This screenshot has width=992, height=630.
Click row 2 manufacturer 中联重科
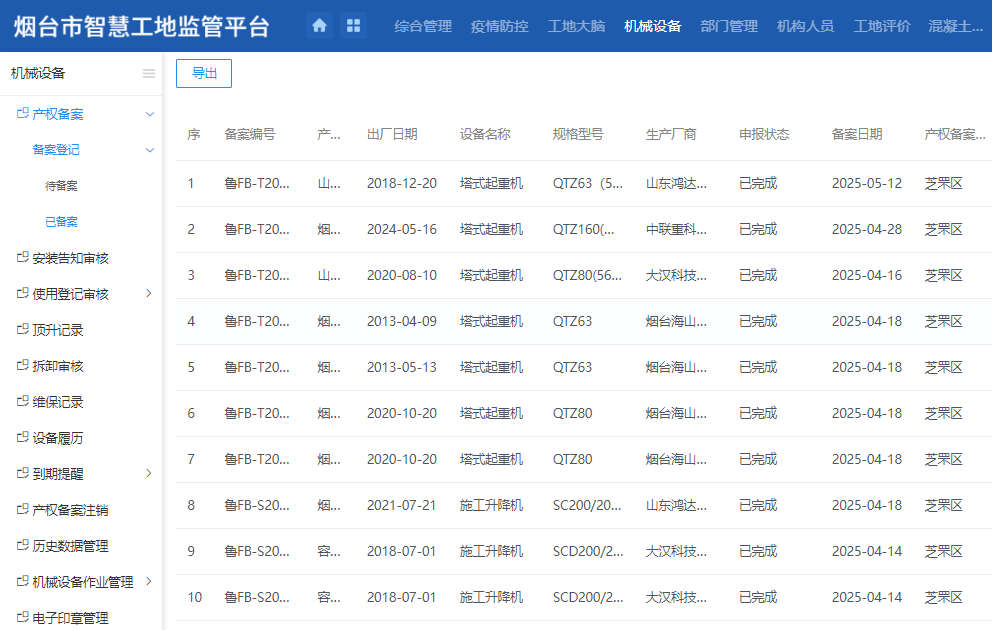coord(676,230)
